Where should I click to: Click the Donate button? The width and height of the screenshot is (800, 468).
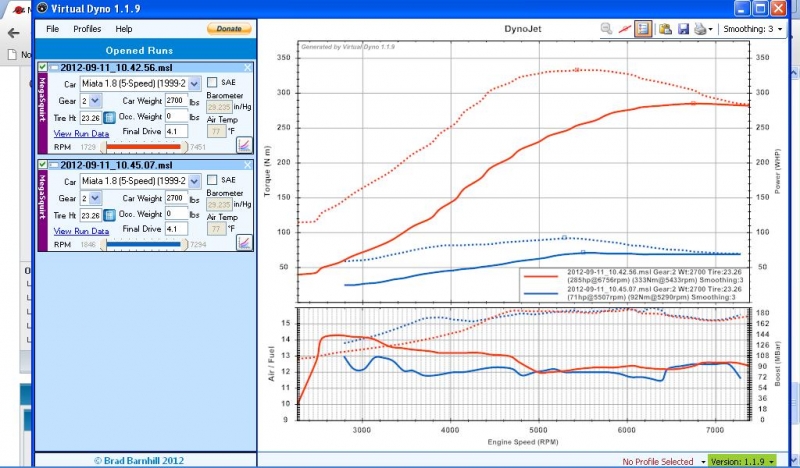point(229,29)
